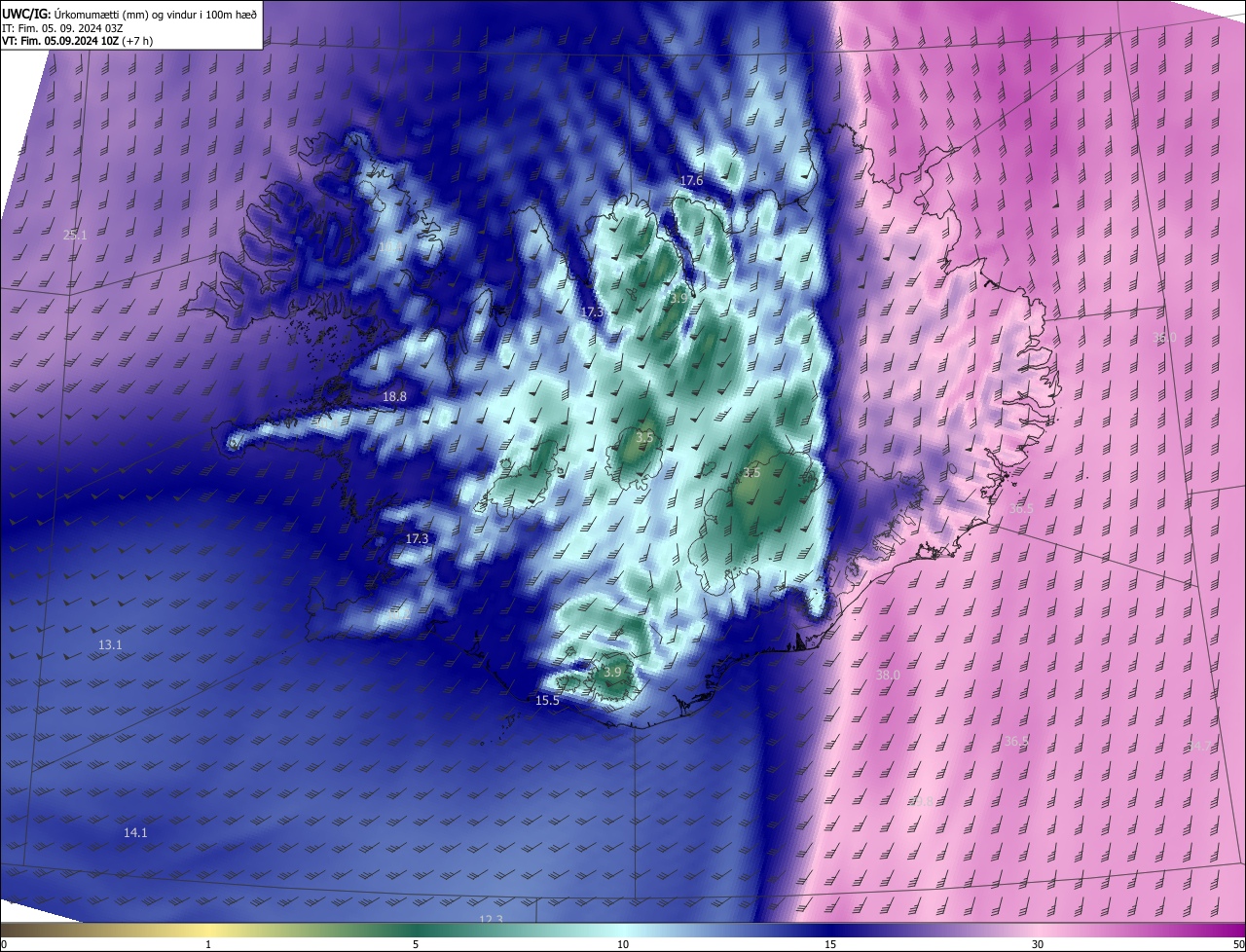Screen dimensions: 1246x952
Task: Click the 12.3 value label above the colorbar
Action: click(x=492, y=920)
